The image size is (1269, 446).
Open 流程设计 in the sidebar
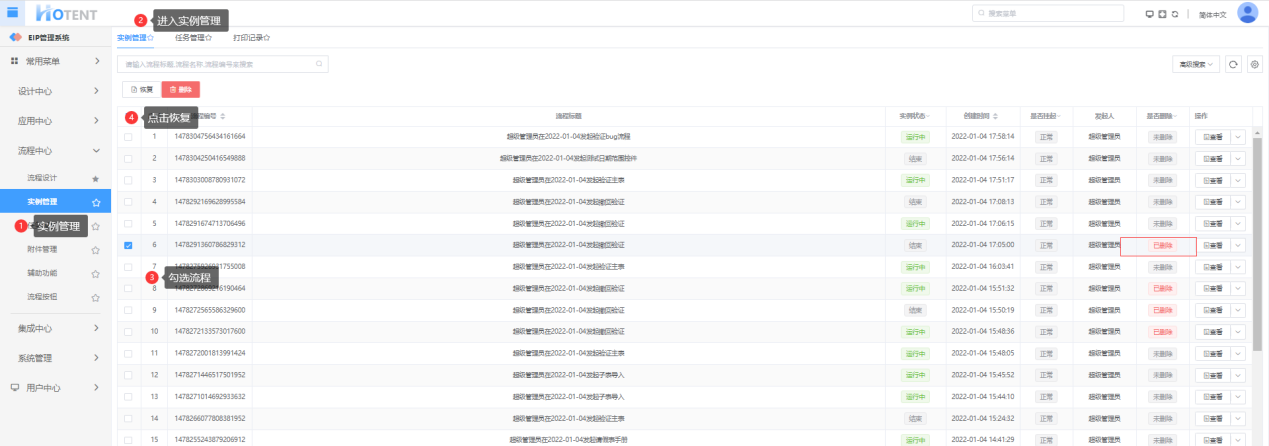(x=43, y=178)
